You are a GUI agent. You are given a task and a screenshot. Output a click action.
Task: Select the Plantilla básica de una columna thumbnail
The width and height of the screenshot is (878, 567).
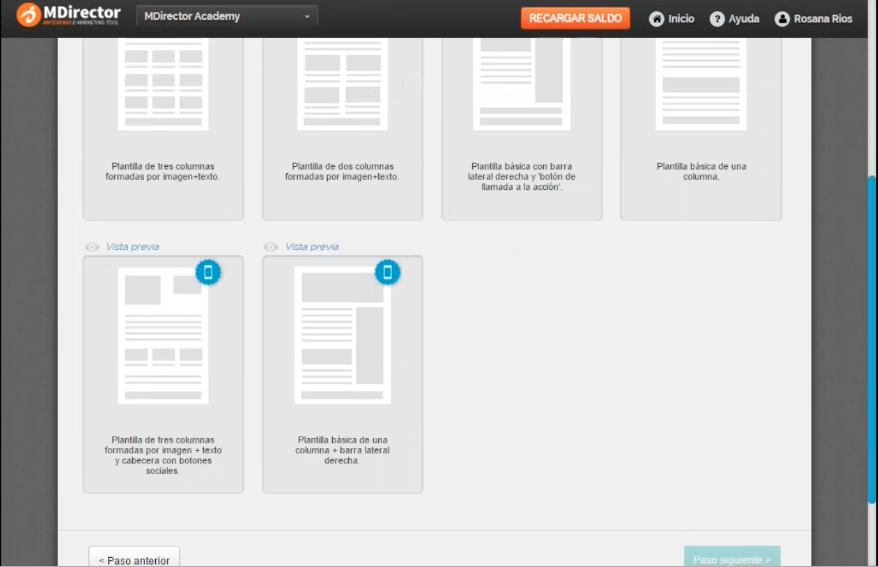coord(701,84)
